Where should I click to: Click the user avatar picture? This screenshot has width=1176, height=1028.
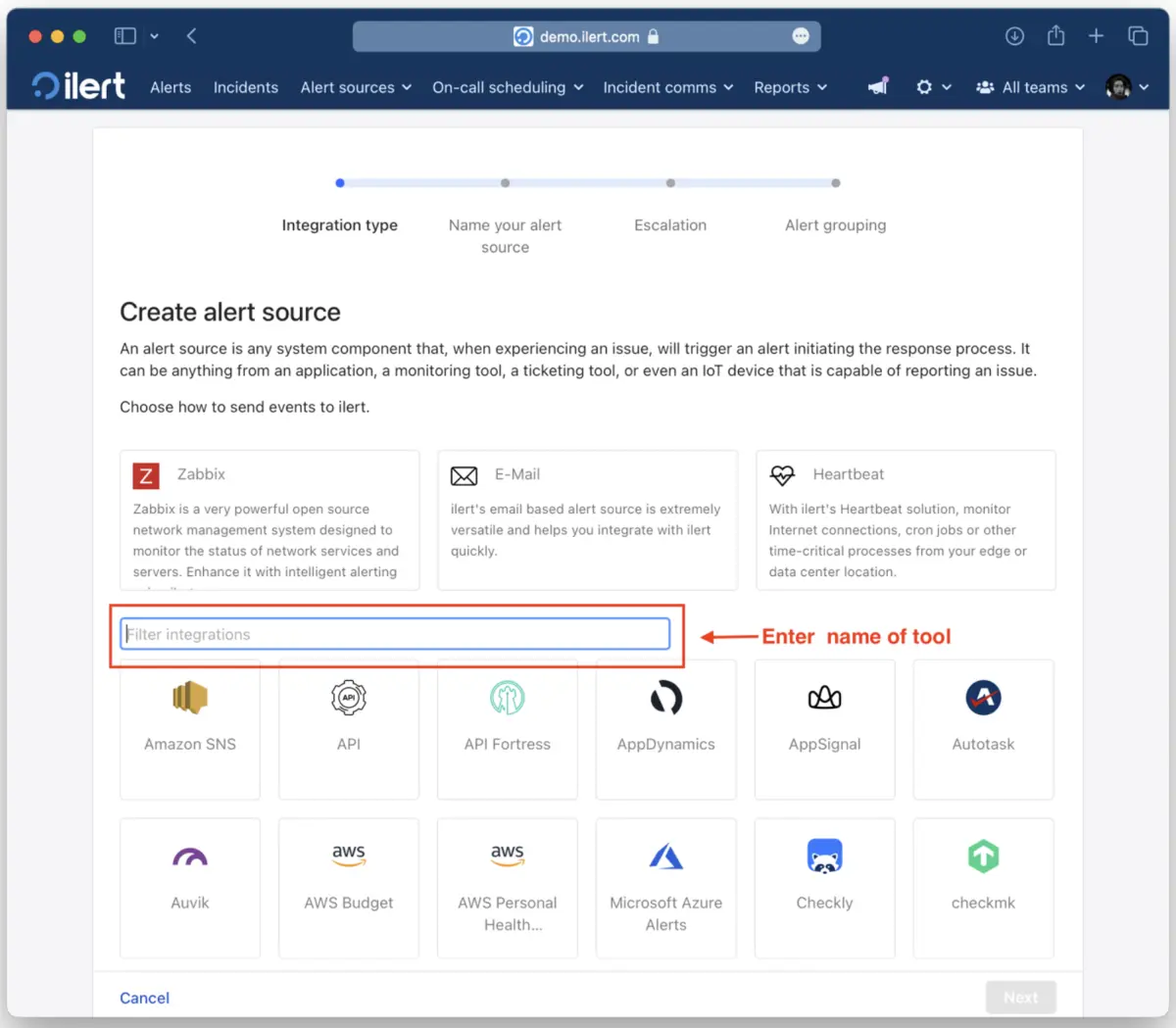pos(1118,87)
